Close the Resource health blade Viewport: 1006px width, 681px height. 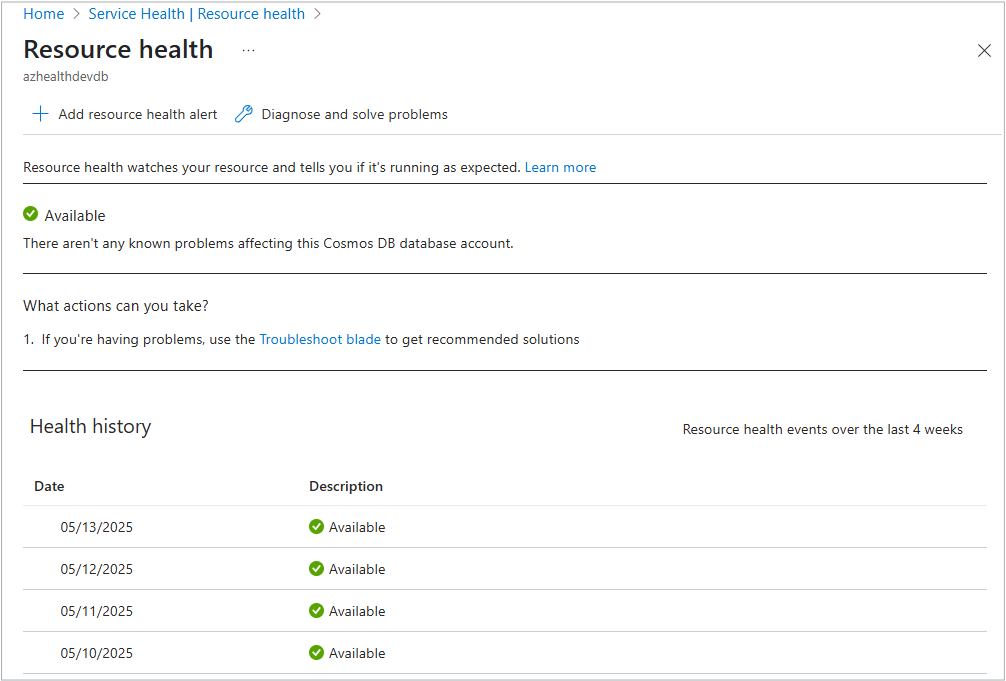pos(984,51)
